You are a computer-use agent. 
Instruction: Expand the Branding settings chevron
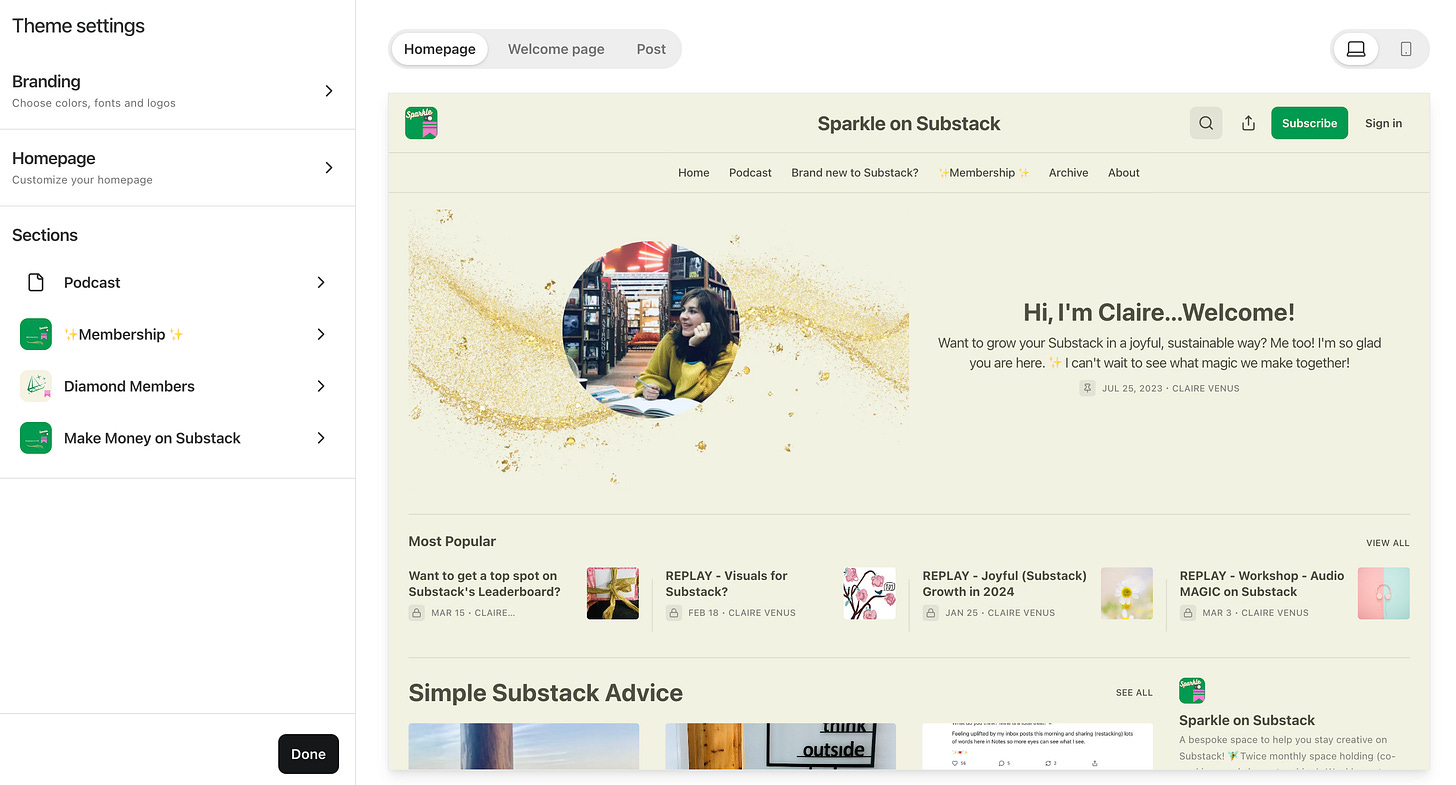tap(329, 91)
